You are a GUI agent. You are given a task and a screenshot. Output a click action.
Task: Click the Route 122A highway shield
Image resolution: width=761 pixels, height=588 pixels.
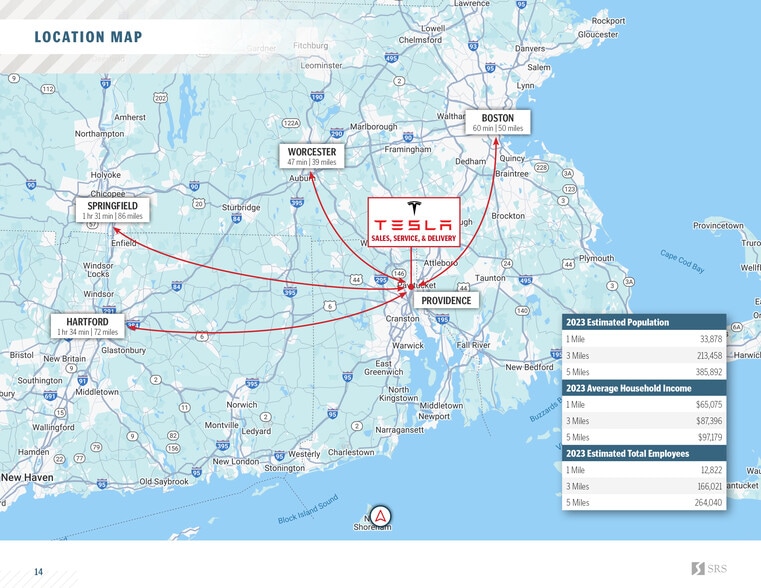291,123
